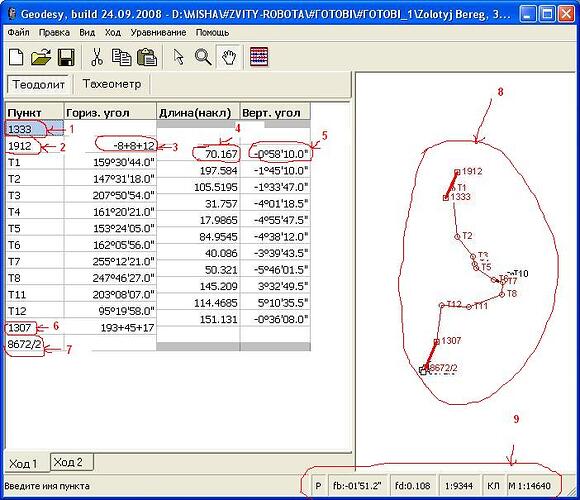Click the Paste clipboard icon
580x500 pixels.
[147, 57]
